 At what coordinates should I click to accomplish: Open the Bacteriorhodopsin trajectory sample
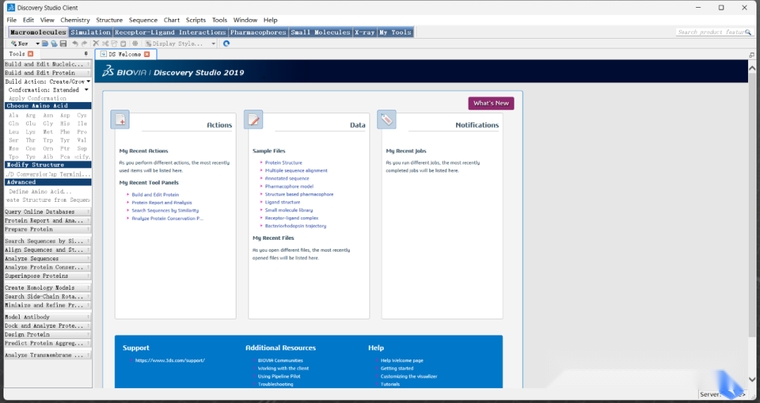[x=295, y=226]
